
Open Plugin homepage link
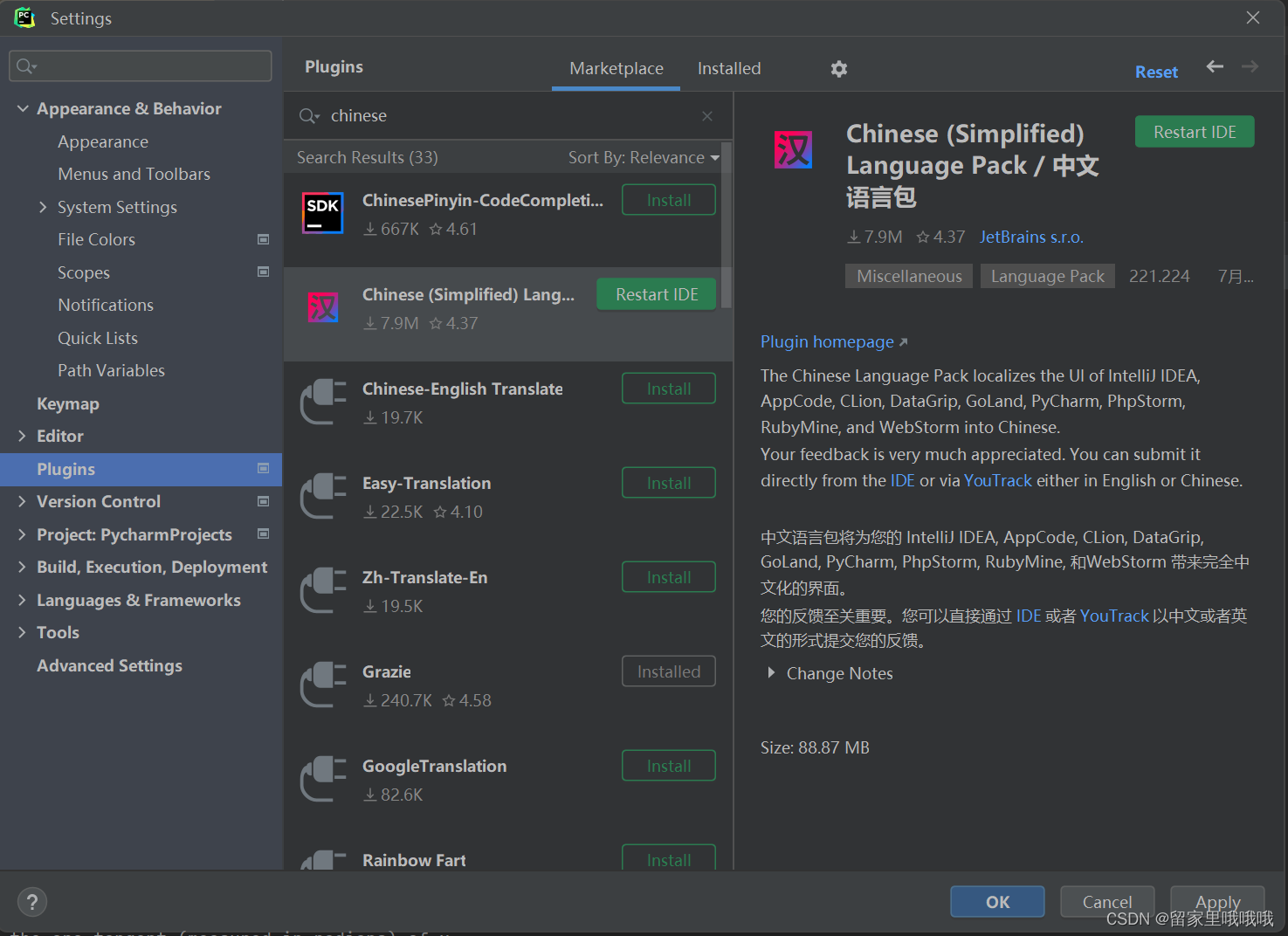834,341
